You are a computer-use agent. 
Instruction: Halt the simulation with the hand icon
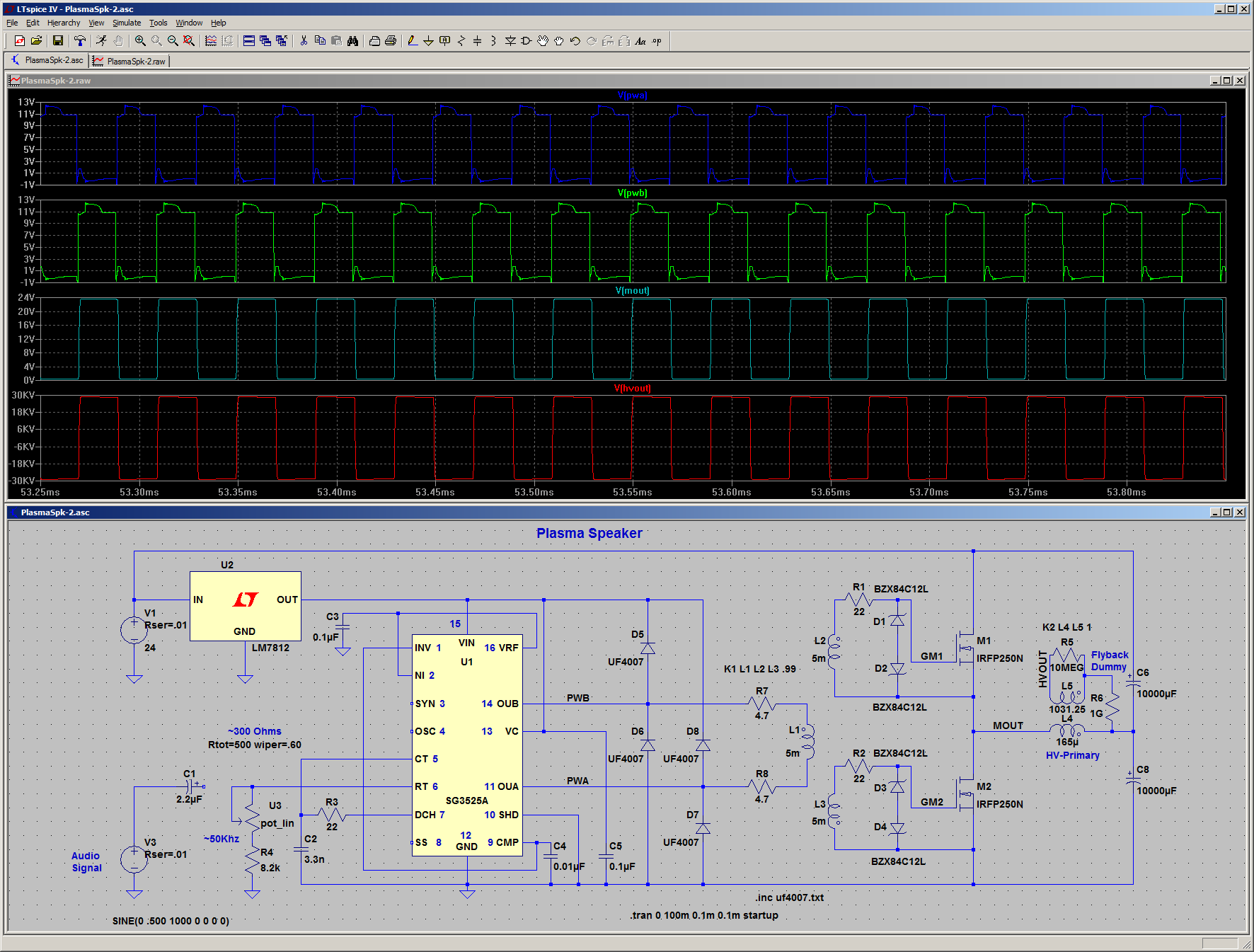pyautogui.click(x=118, y=41)
